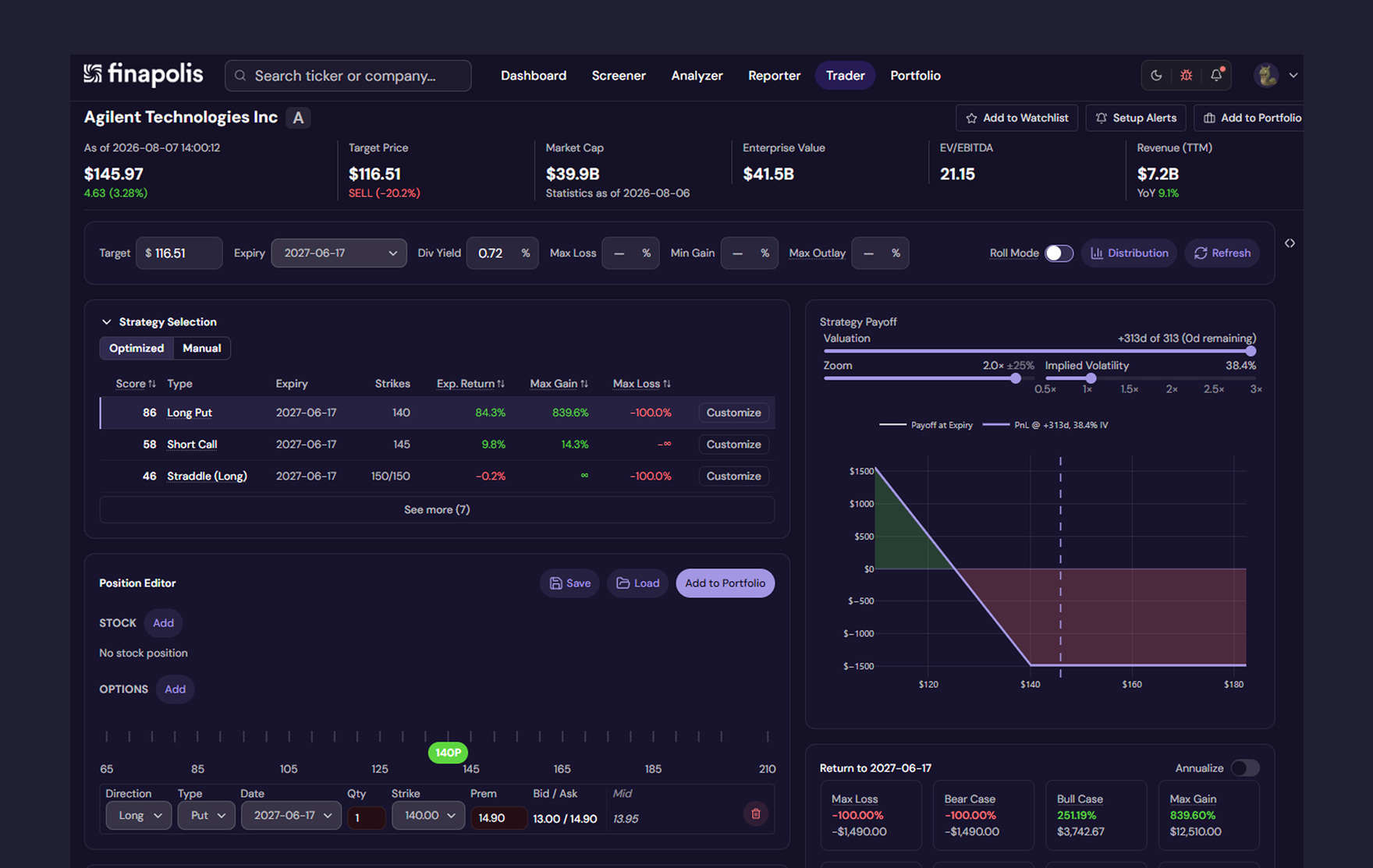Click the ticker search field
This screenshot has height=868, width=1373.
tap(348, 76)
